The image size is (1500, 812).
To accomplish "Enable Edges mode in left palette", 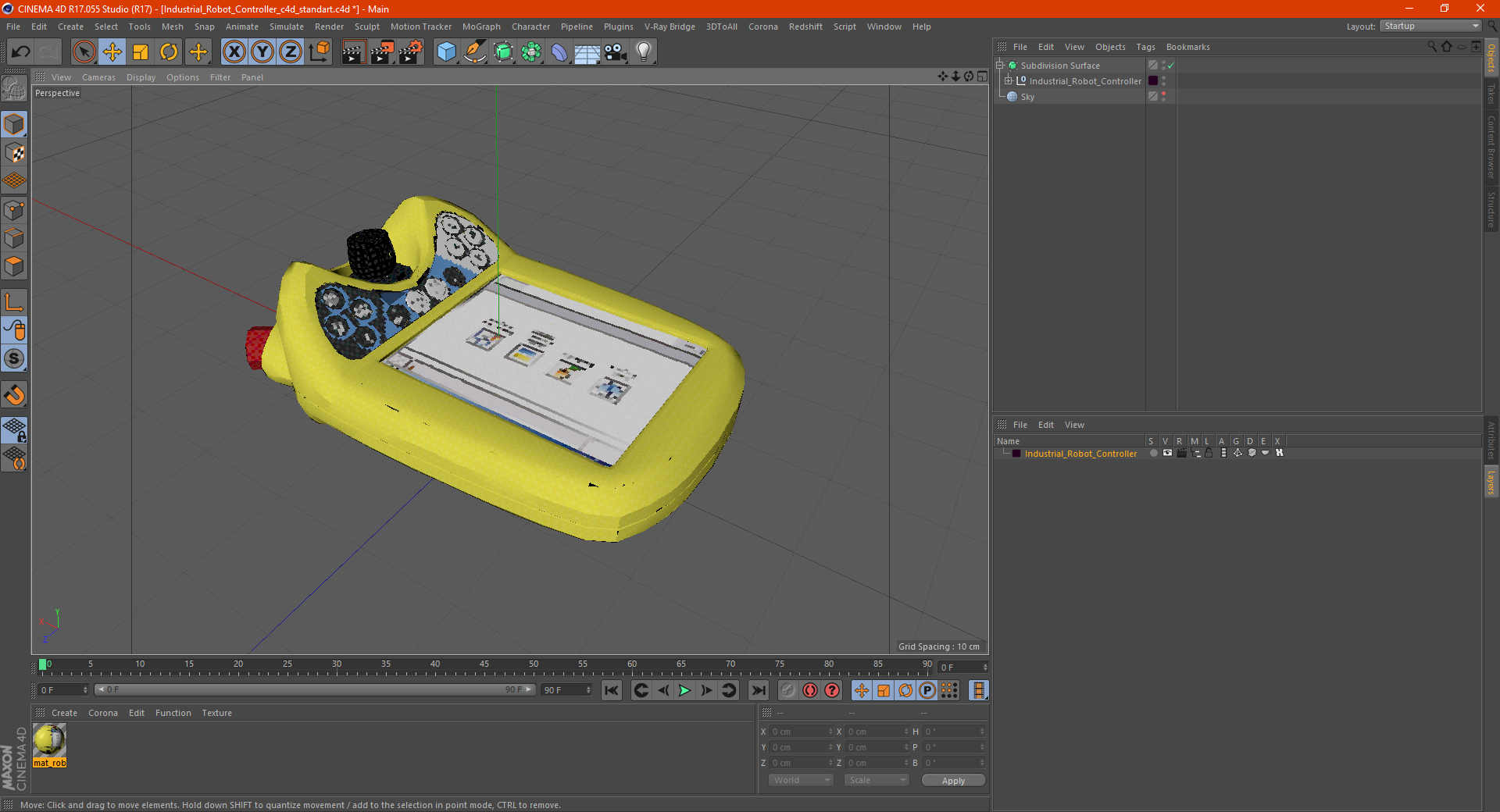I will click(14, 238).
